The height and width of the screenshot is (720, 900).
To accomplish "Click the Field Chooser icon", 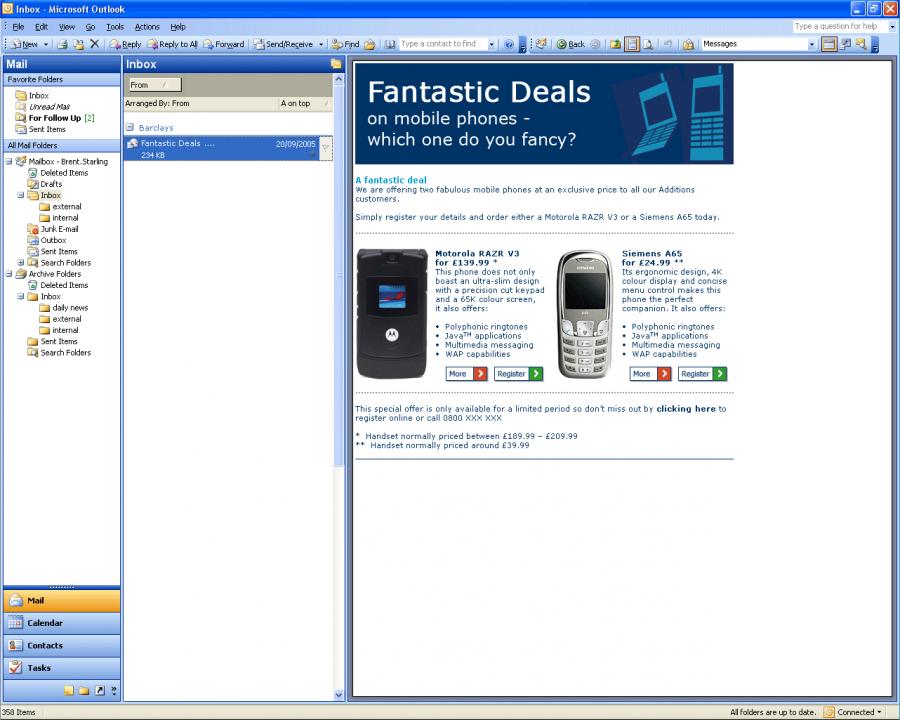I will click(x=845, y=44).
